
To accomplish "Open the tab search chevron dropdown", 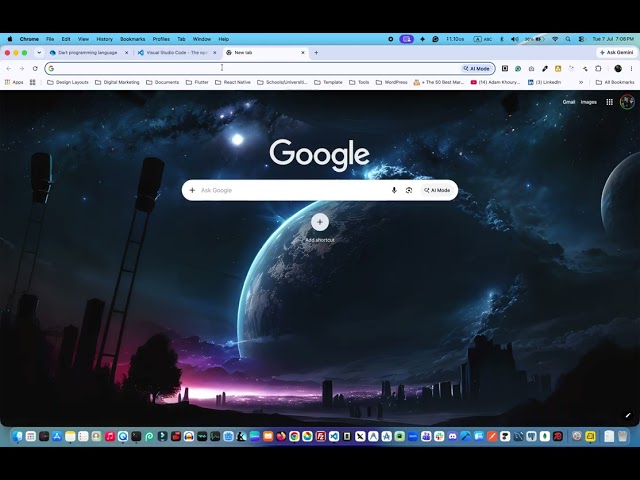I will click(x=39, y=53).
